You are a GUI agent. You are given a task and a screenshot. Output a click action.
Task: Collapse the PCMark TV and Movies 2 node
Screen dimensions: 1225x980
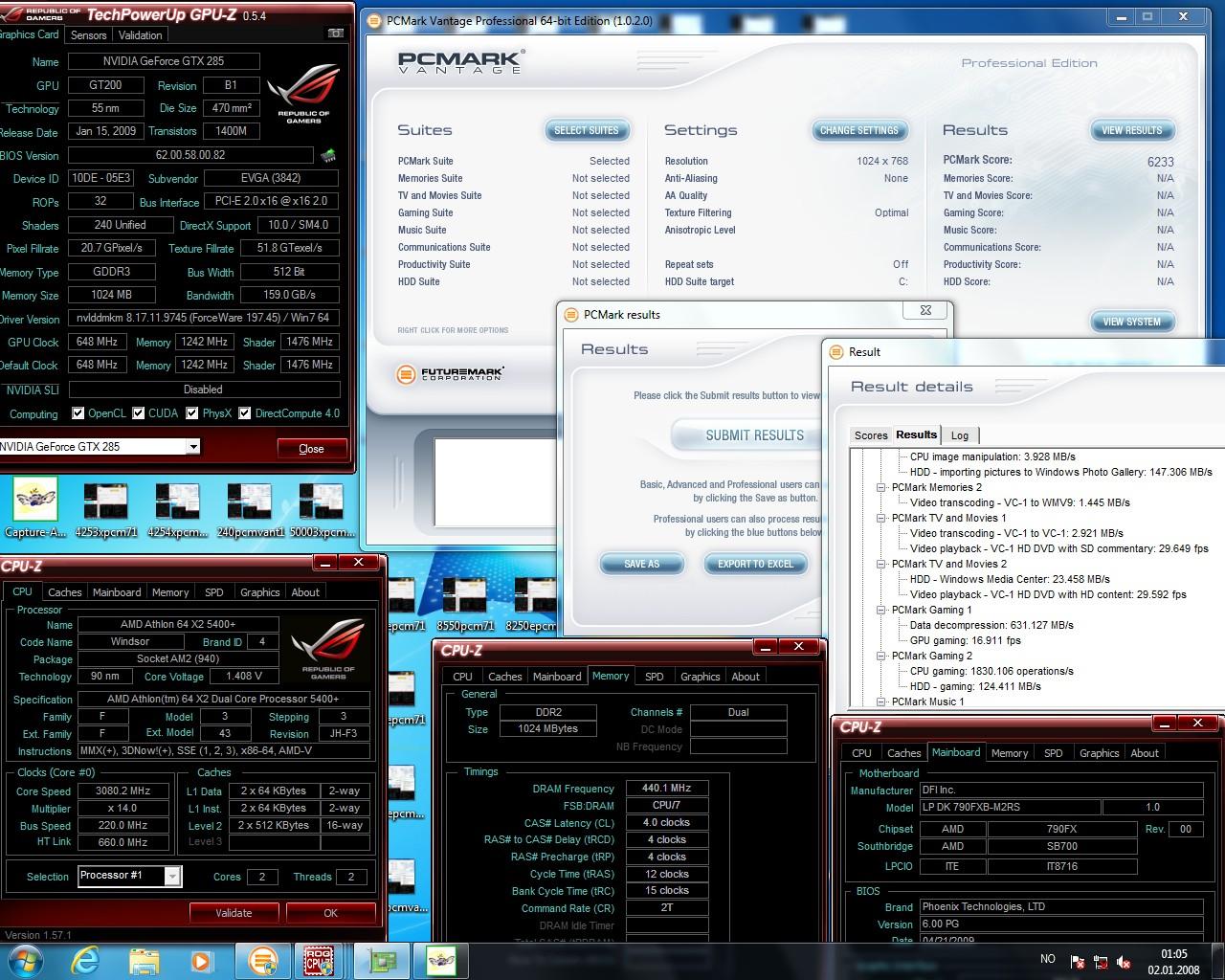click(x=881, y=564)
